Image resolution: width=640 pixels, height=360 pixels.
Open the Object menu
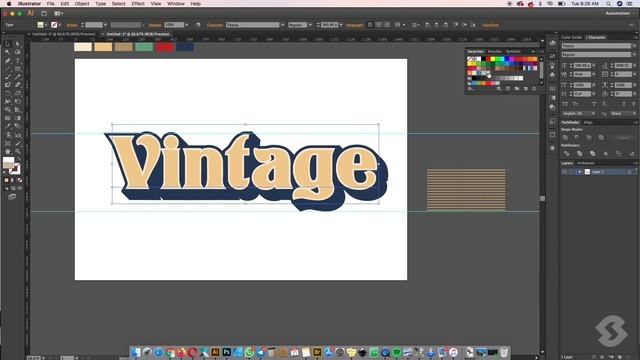(x=82, y=4)
